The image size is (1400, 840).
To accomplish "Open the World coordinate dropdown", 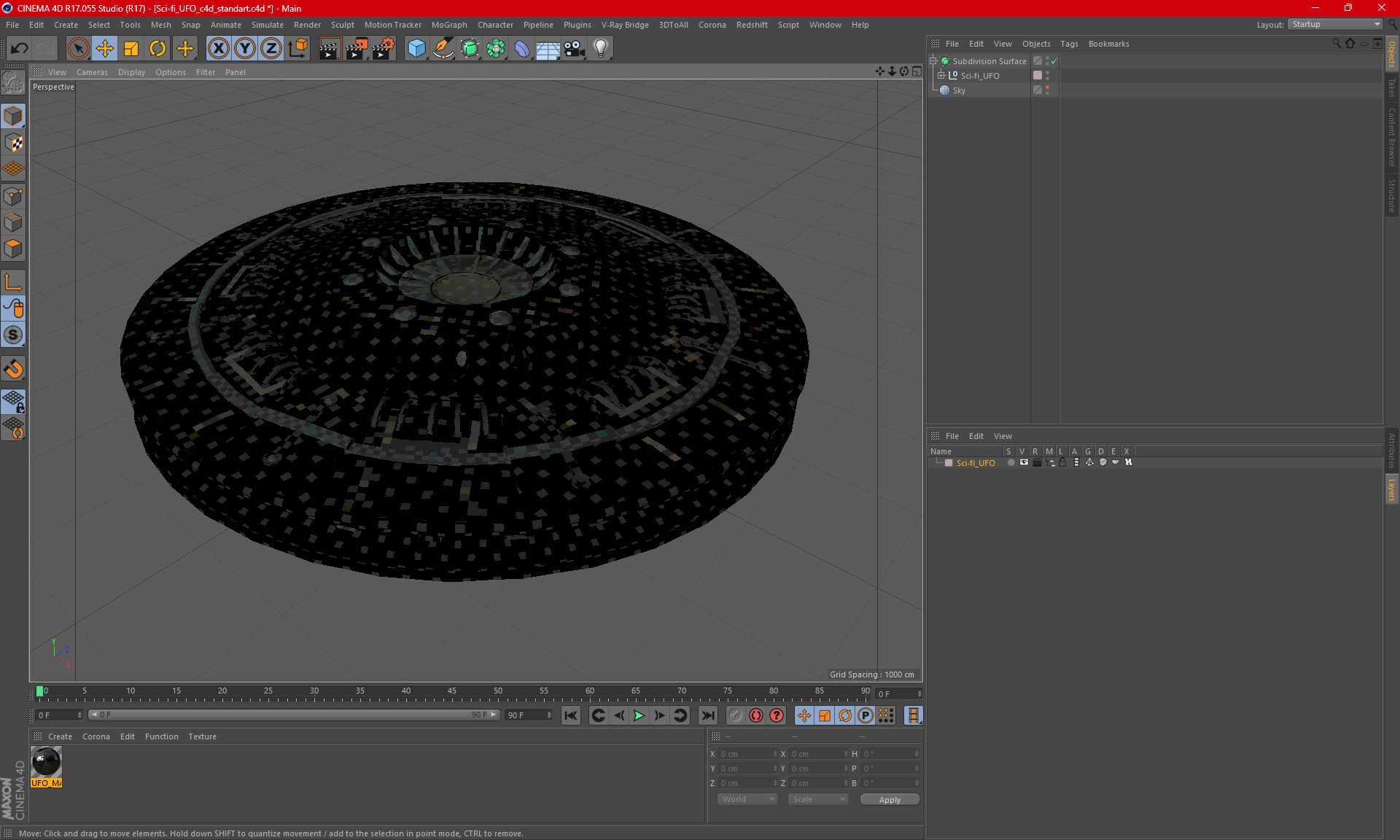I will pos(747,799).
